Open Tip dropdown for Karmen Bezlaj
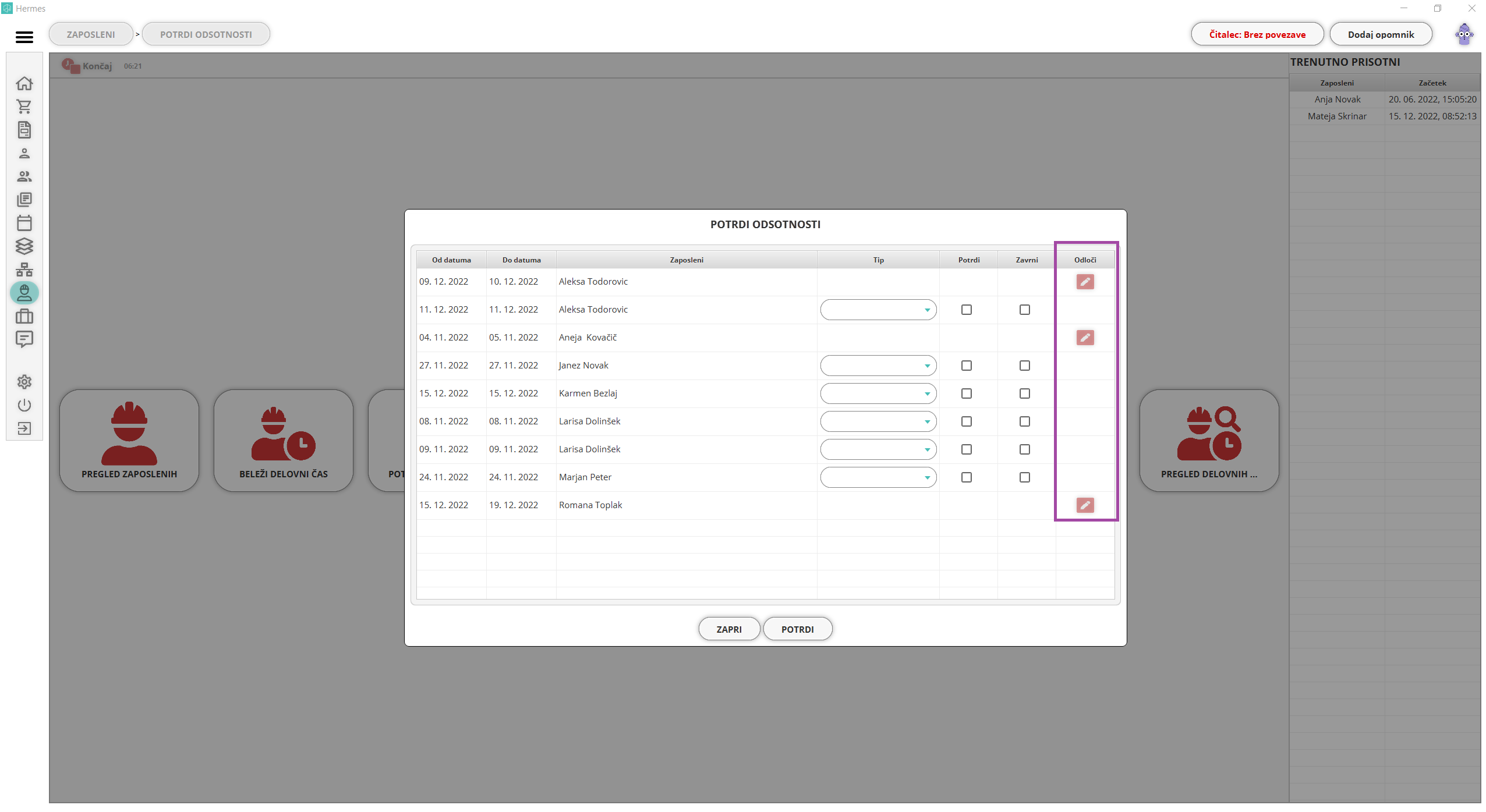 [878, 393]
